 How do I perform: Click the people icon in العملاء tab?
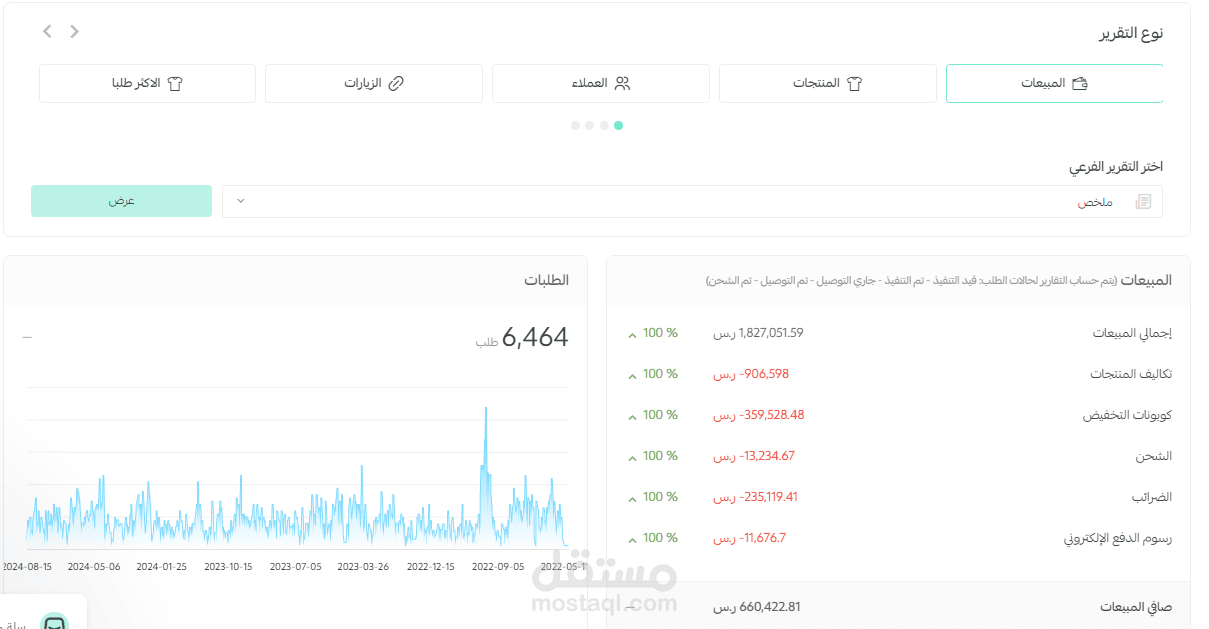[x=623, y=84]
